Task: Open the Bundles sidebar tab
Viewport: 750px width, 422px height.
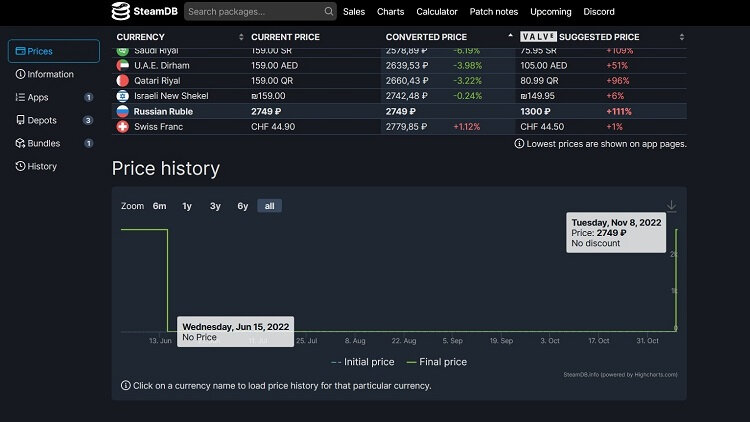Action: (54, 143)
